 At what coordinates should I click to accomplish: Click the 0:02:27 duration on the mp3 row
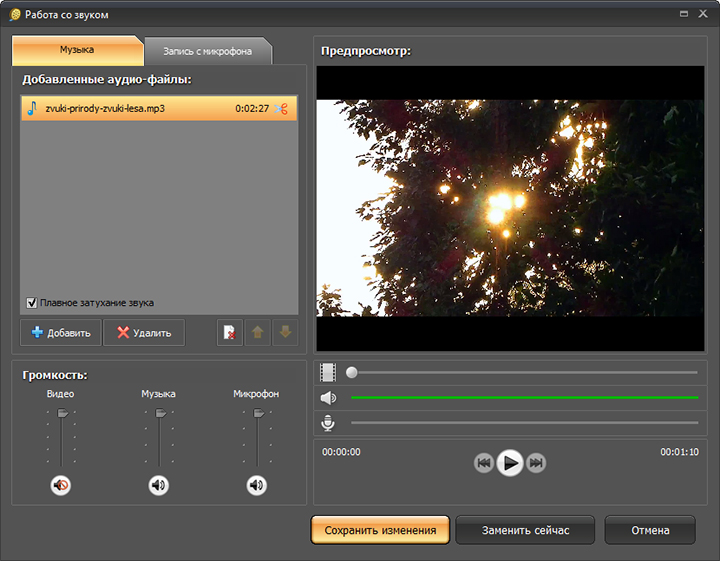(x=252, y=109)
